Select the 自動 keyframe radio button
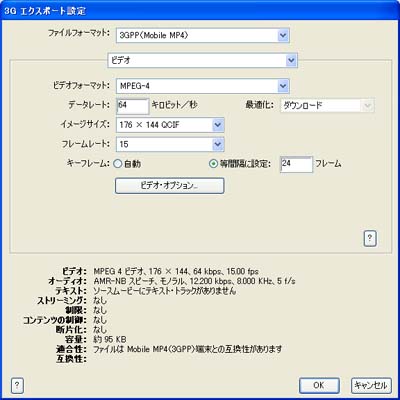 (118, 164)
